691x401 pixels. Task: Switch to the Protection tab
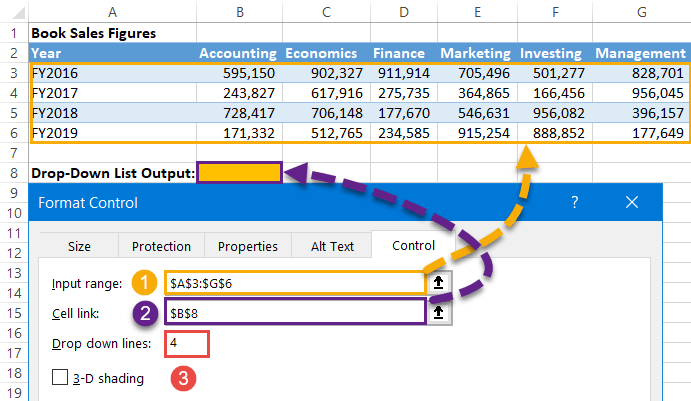pyautogui.click(x=161, y=246)
